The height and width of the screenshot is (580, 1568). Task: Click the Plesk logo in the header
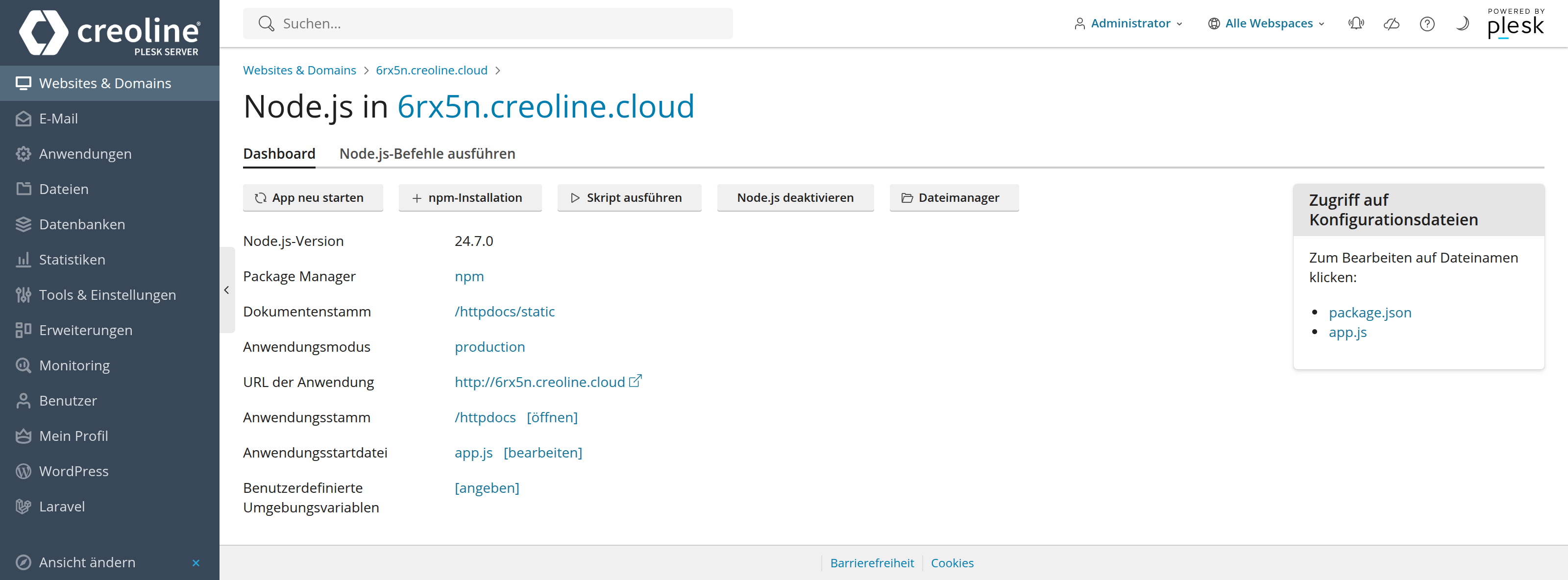tap(1516, 24)
